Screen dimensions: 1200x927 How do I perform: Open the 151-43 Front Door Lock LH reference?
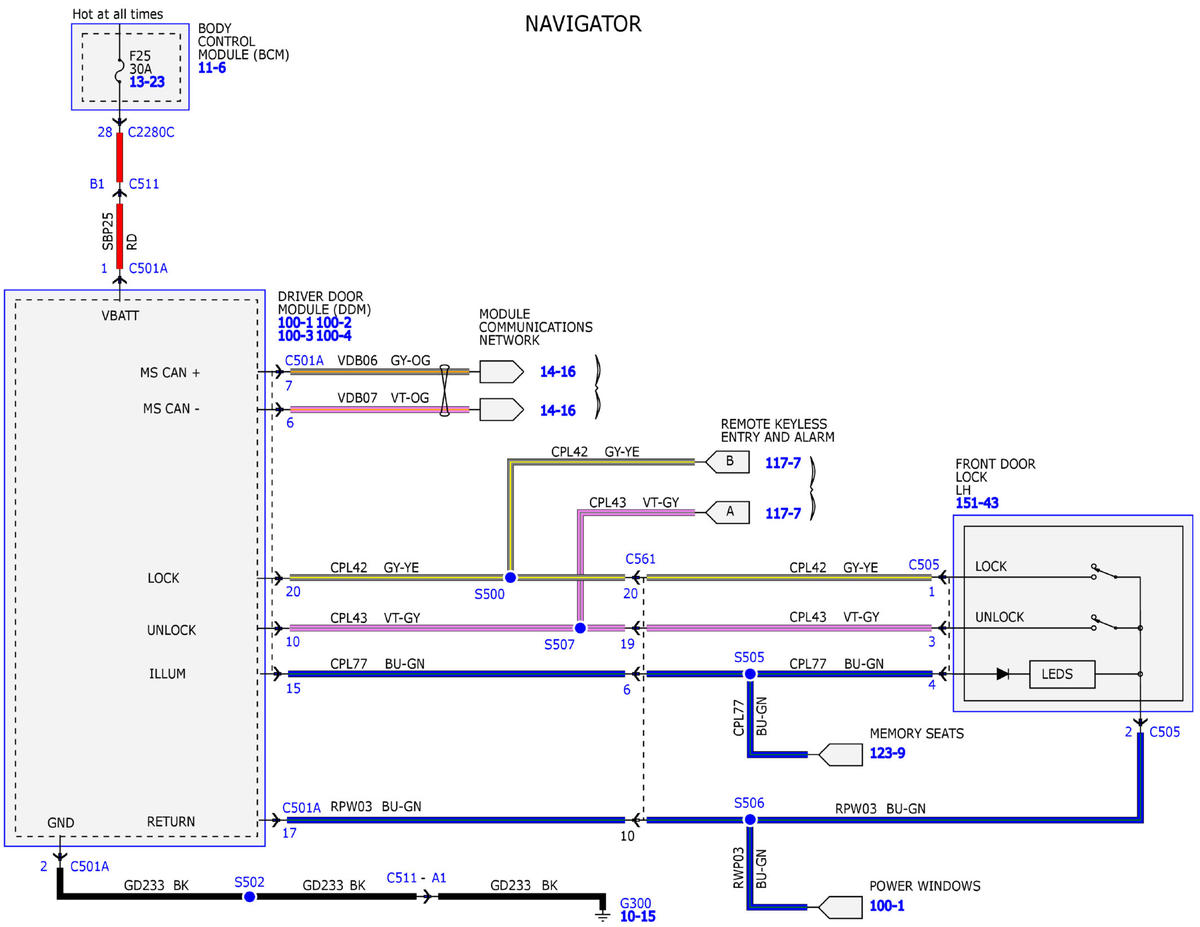click(977, 503)
